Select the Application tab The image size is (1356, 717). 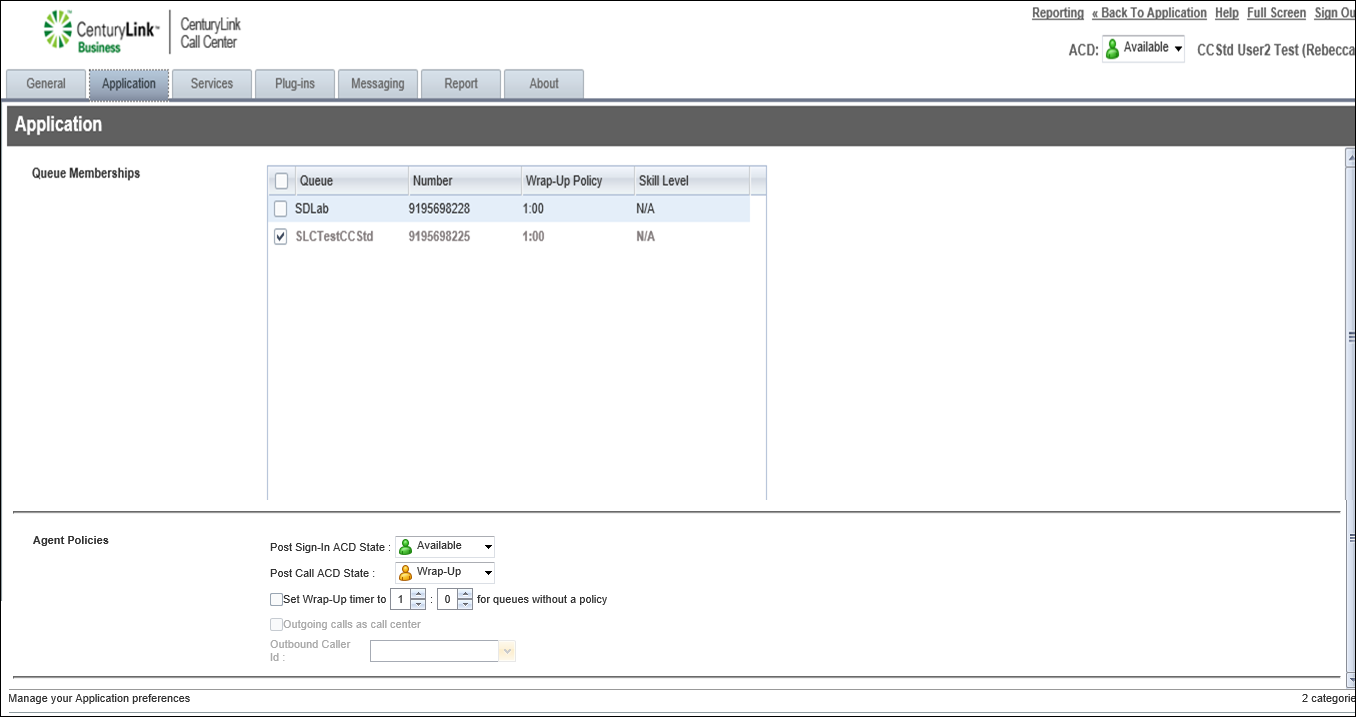(129, 84)
